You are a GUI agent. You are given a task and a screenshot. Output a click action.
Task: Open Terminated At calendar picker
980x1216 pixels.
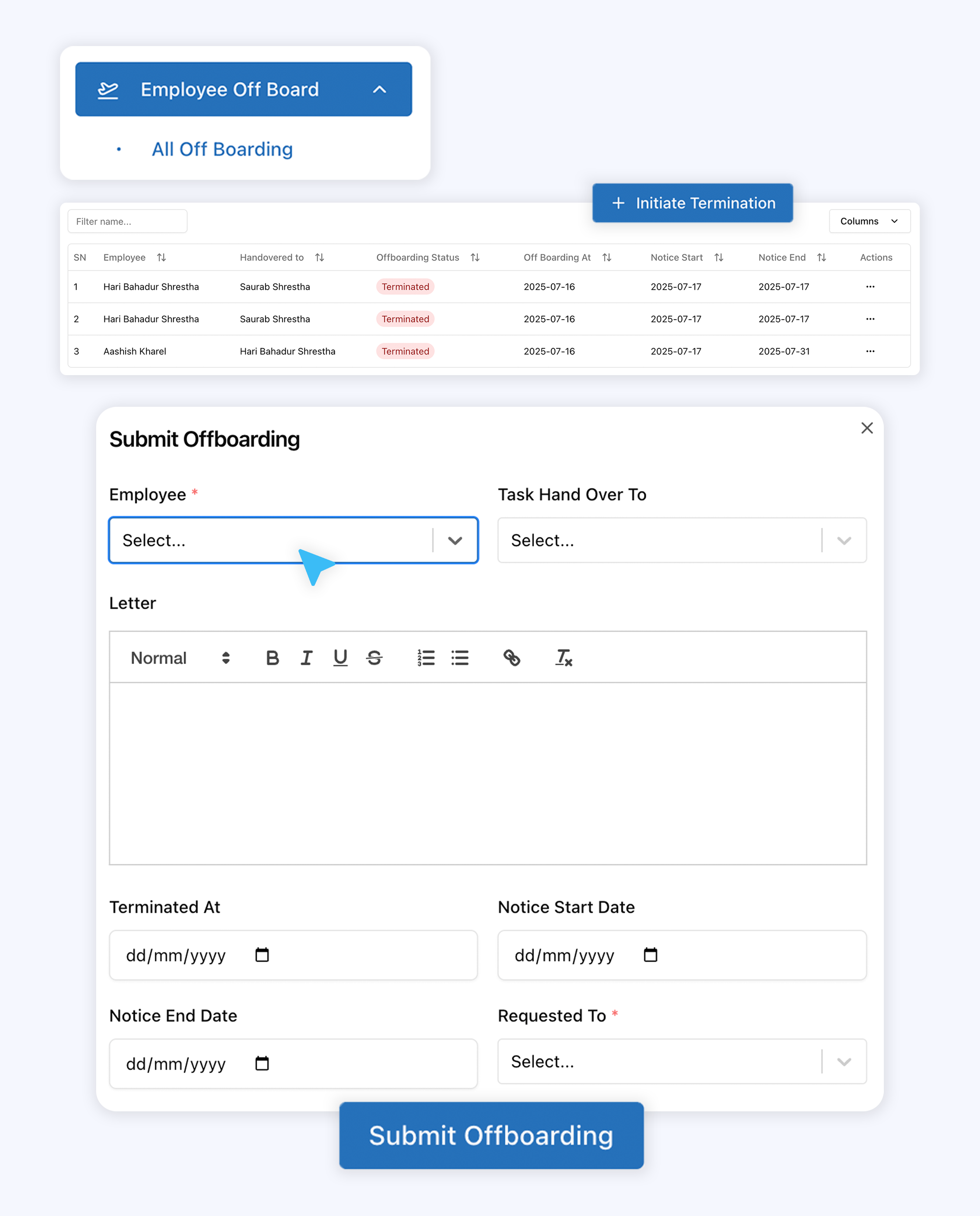(x=262, y=955)
